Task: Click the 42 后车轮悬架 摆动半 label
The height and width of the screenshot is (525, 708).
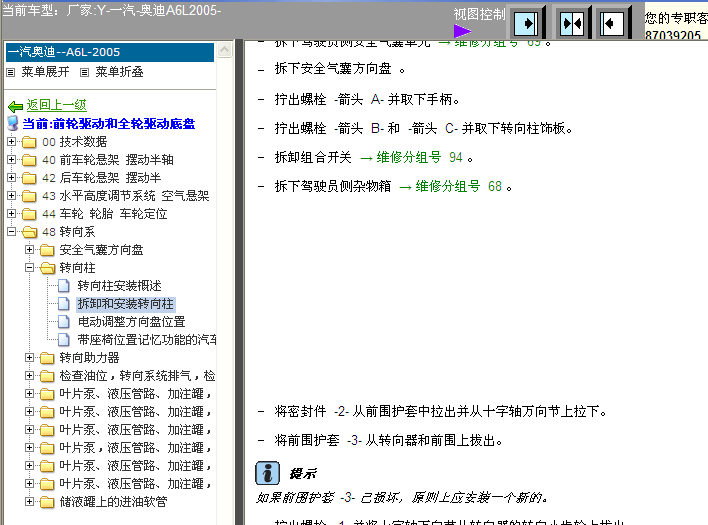Action: tap(102, 178)
